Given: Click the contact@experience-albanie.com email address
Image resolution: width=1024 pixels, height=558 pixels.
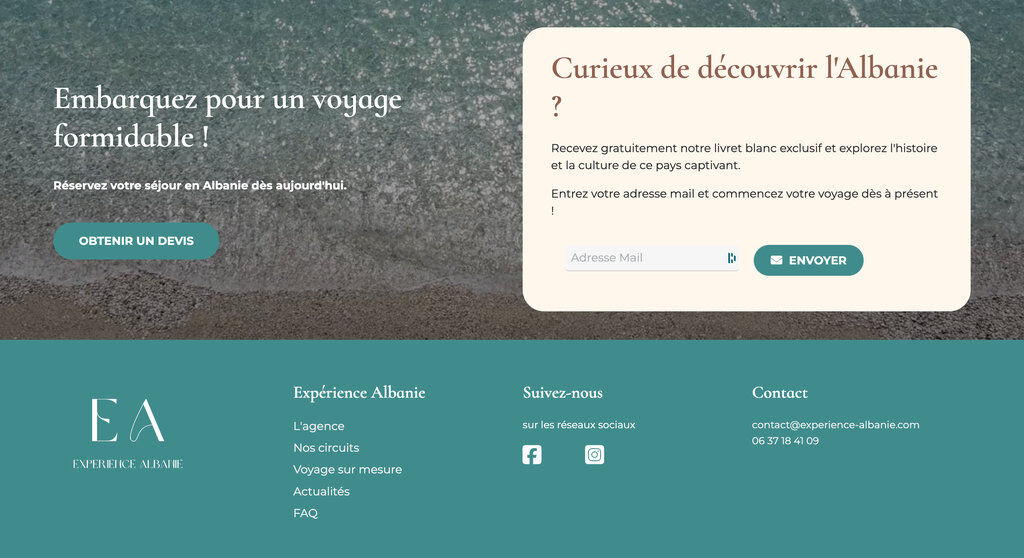Looking at the screenshot, I should tap(835, 425).
